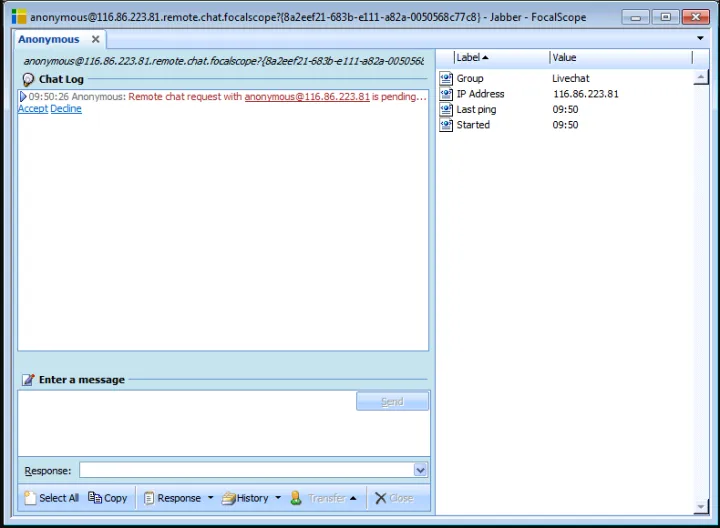Click the Transfer user icon
Screen dimensions: 720x528
(296, 498)
